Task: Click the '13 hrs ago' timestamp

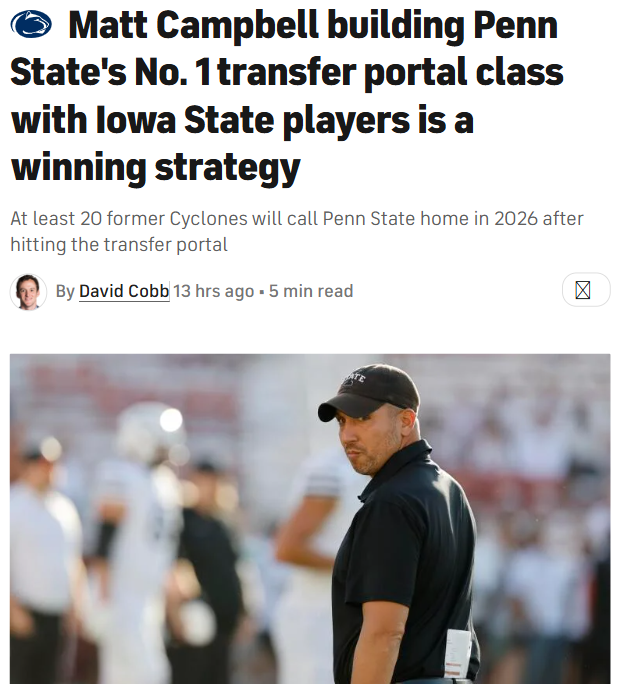Action: pyautogui.click(x=213, y=291)
